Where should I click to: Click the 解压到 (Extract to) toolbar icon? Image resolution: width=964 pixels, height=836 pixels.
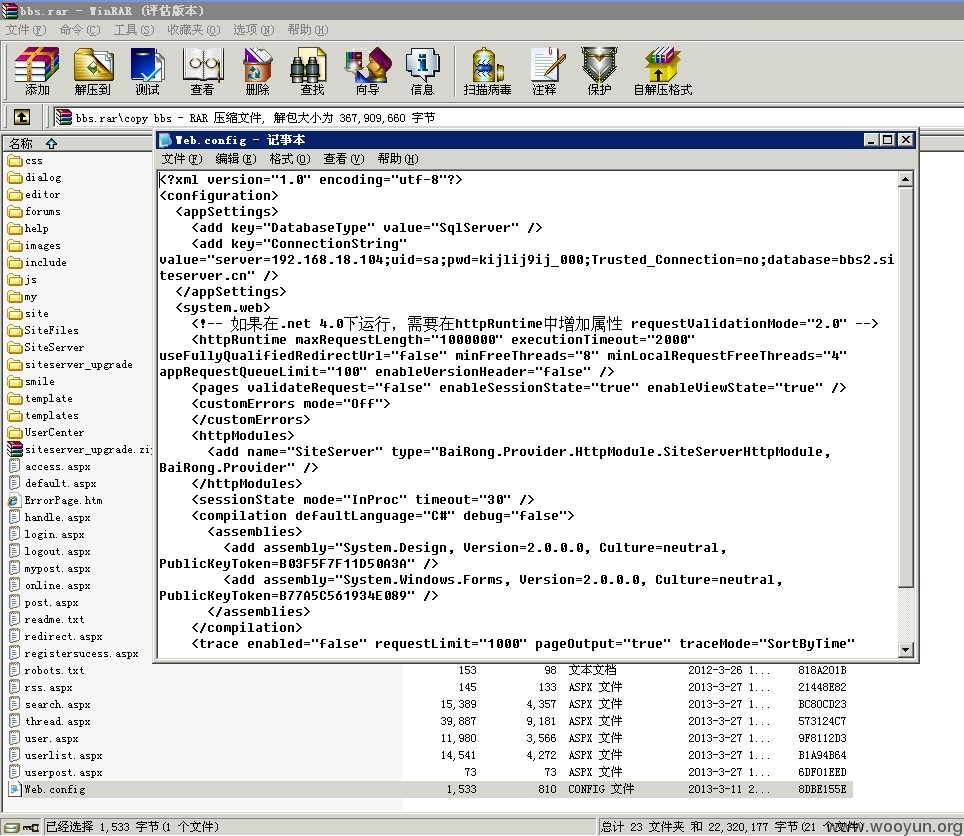pyautogui.click(x=93, y=71)
